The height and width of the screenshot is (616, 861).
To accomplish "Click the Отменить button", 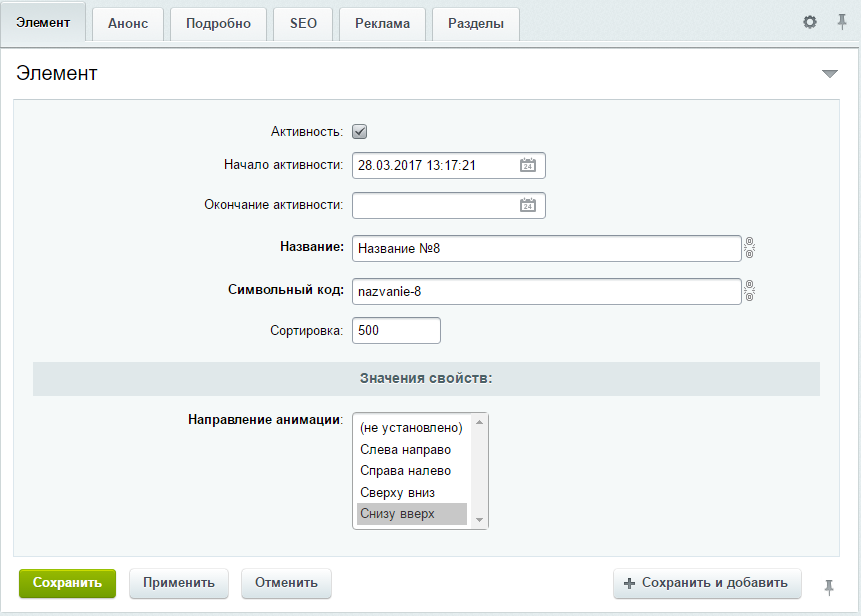I will tap(287, 583).
